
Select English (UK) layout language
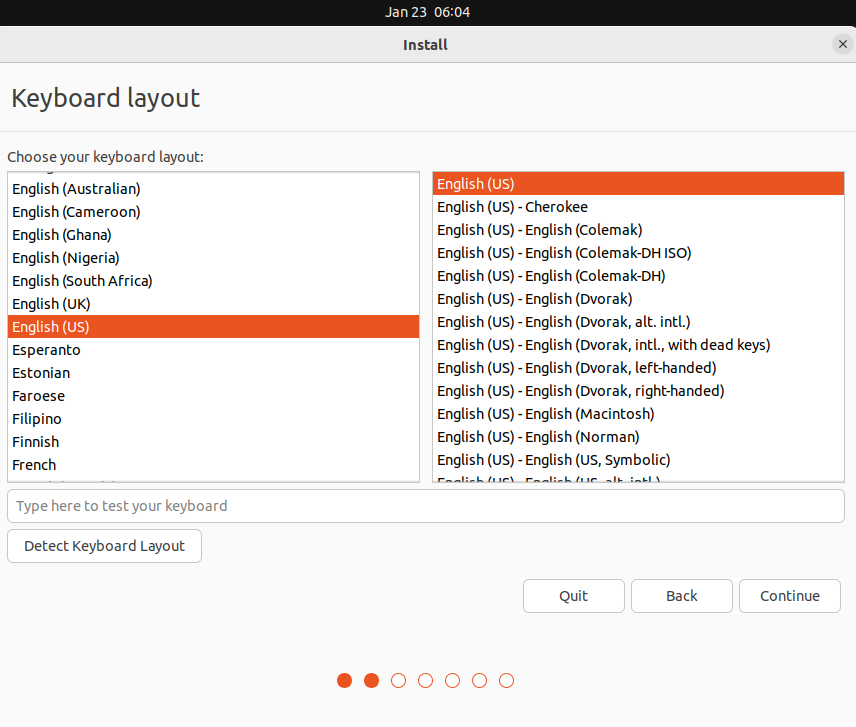coord(51,304)
